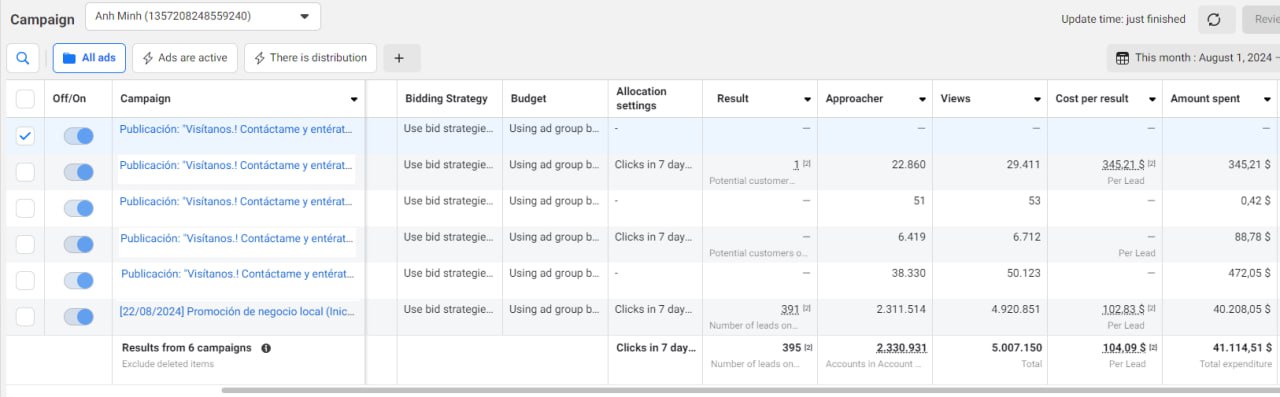Click the 2.311.514 approacher cell
The image size is (1280, 397).
901,310
